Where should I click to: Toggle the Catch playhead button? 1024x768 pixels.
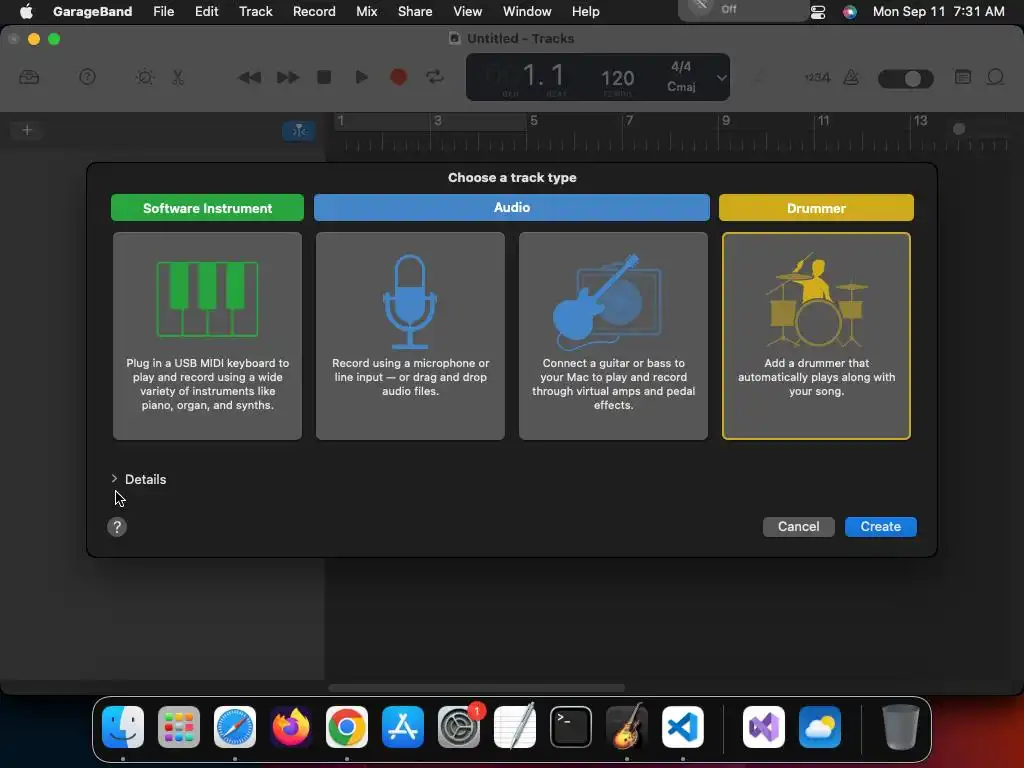299,131
